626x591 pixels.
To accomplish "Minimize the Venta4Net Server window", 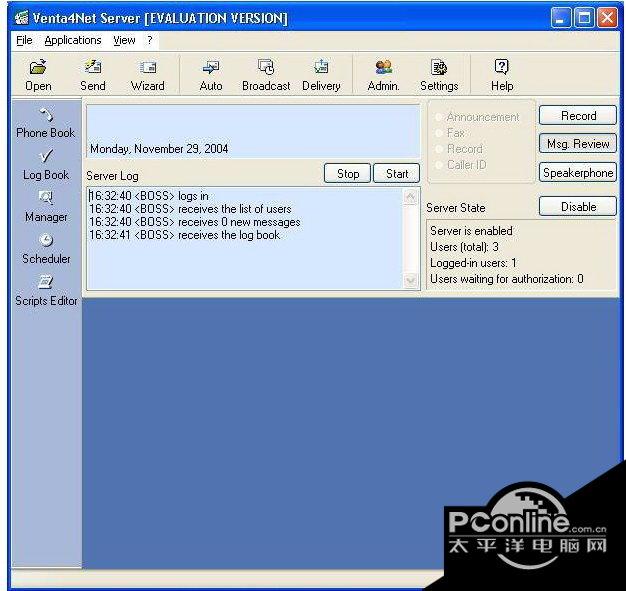I will point(561,18).
